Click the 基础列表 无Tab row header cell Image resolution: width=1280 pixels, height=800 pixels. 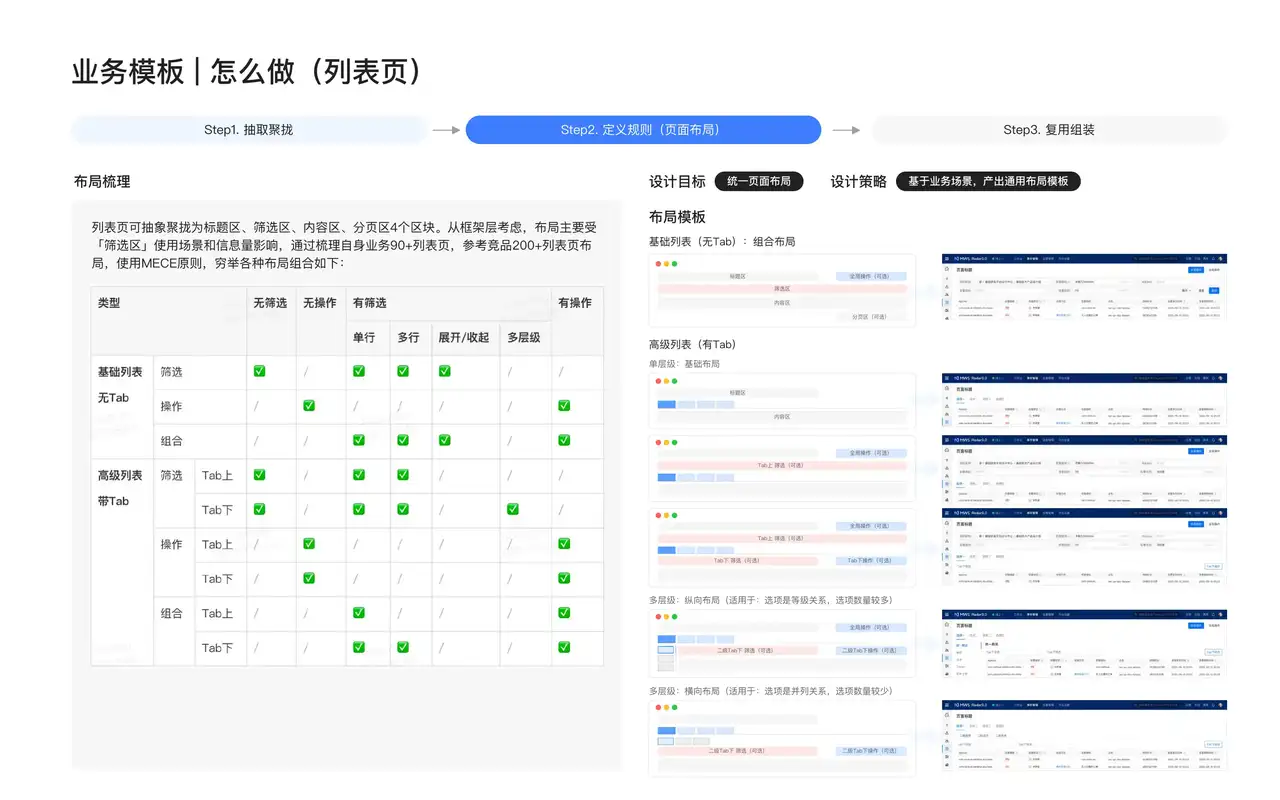122,406
